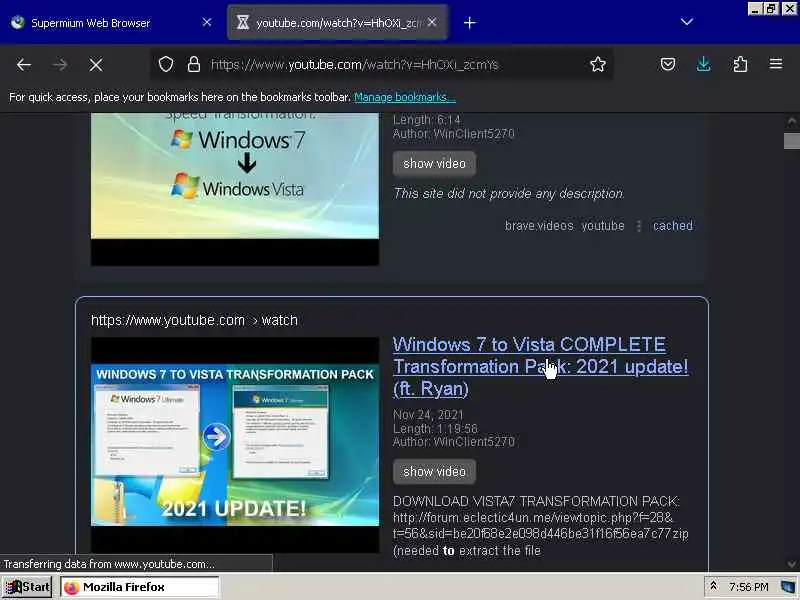The image size is (800, 600).
Task: Open the Windows Start menu
Action: [27, 587]
